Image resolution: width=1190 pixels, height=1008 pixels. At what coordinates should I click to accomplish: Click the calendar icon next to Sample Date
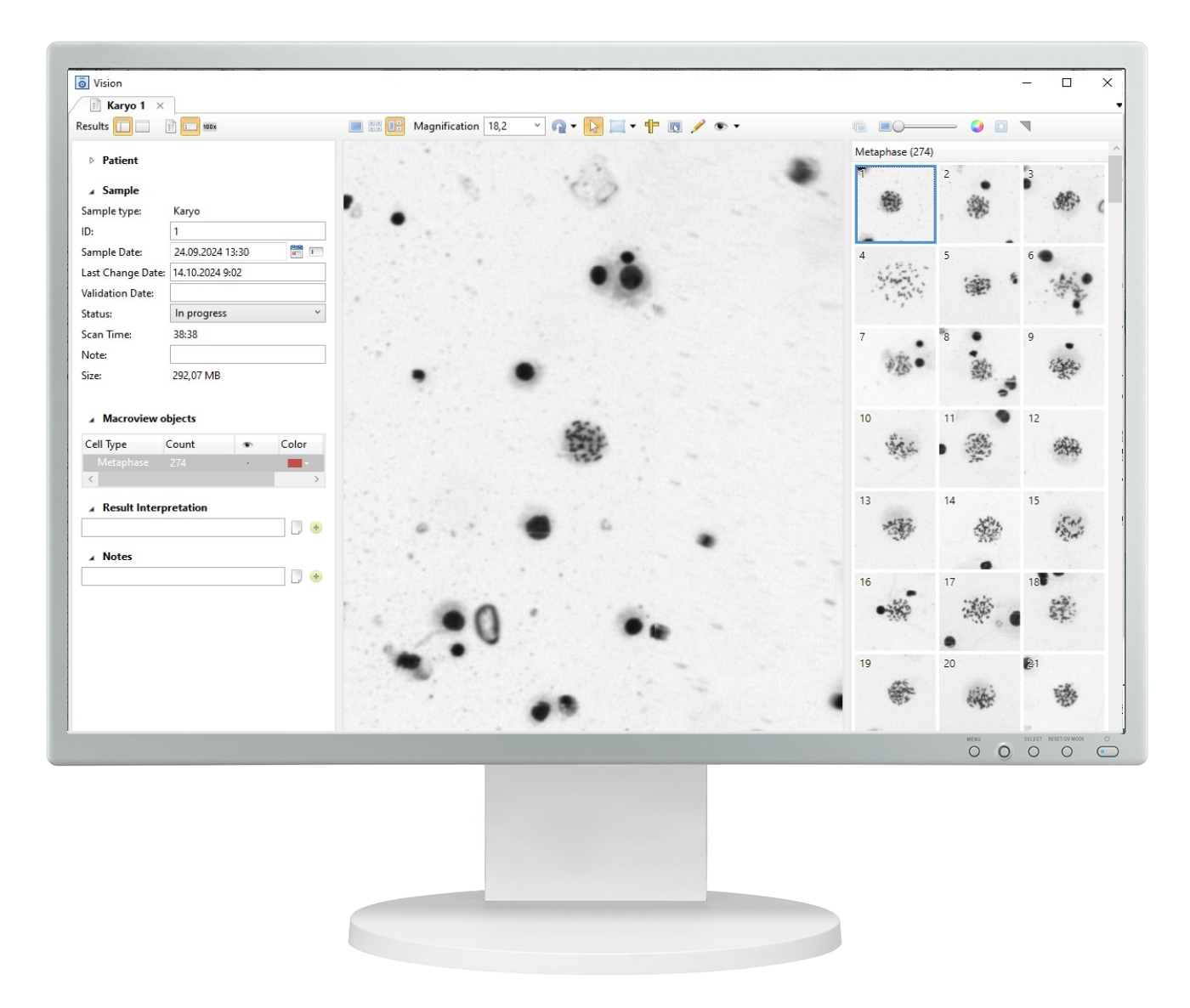297,252
